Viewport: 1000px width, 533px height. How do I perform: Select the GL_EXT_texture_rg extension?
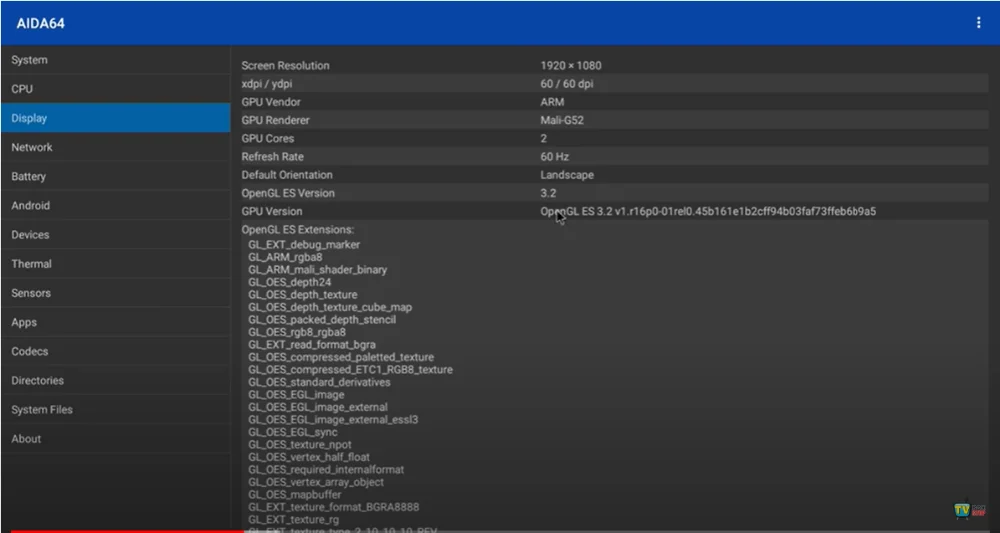tap(294, 520)
